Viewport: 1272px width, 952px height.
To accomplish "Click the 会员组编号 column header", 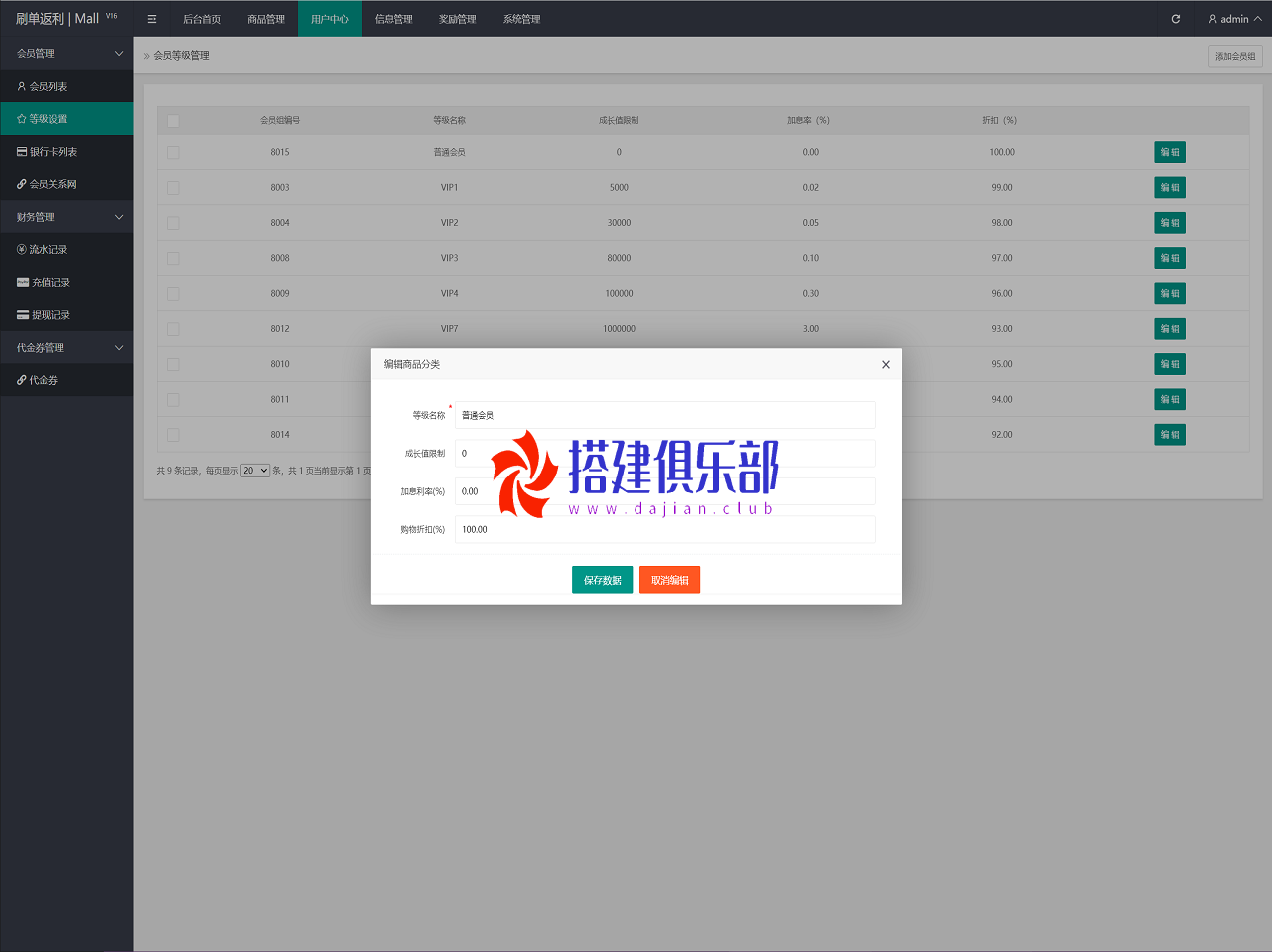I will click(280, 121).
